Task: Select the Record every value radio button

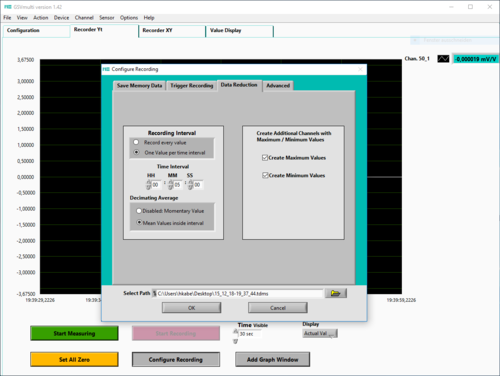Action: click(136, 142)
